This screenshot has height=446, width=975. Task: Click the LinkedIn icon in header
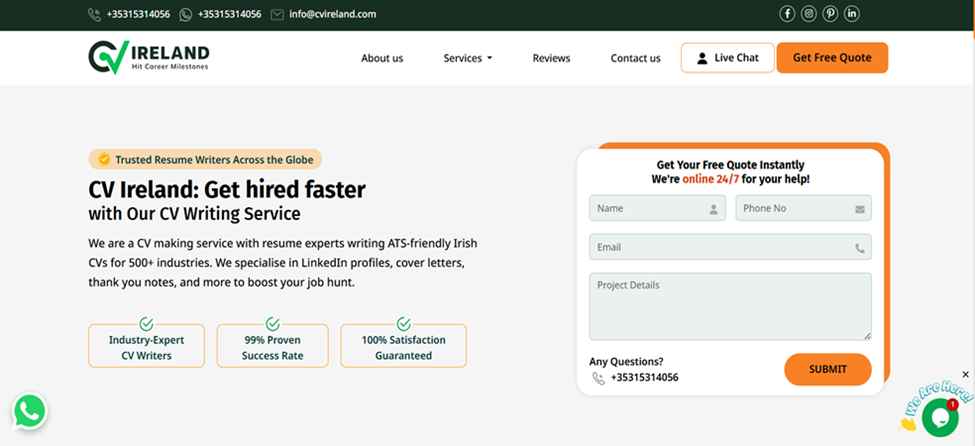(x=852, y=14)
